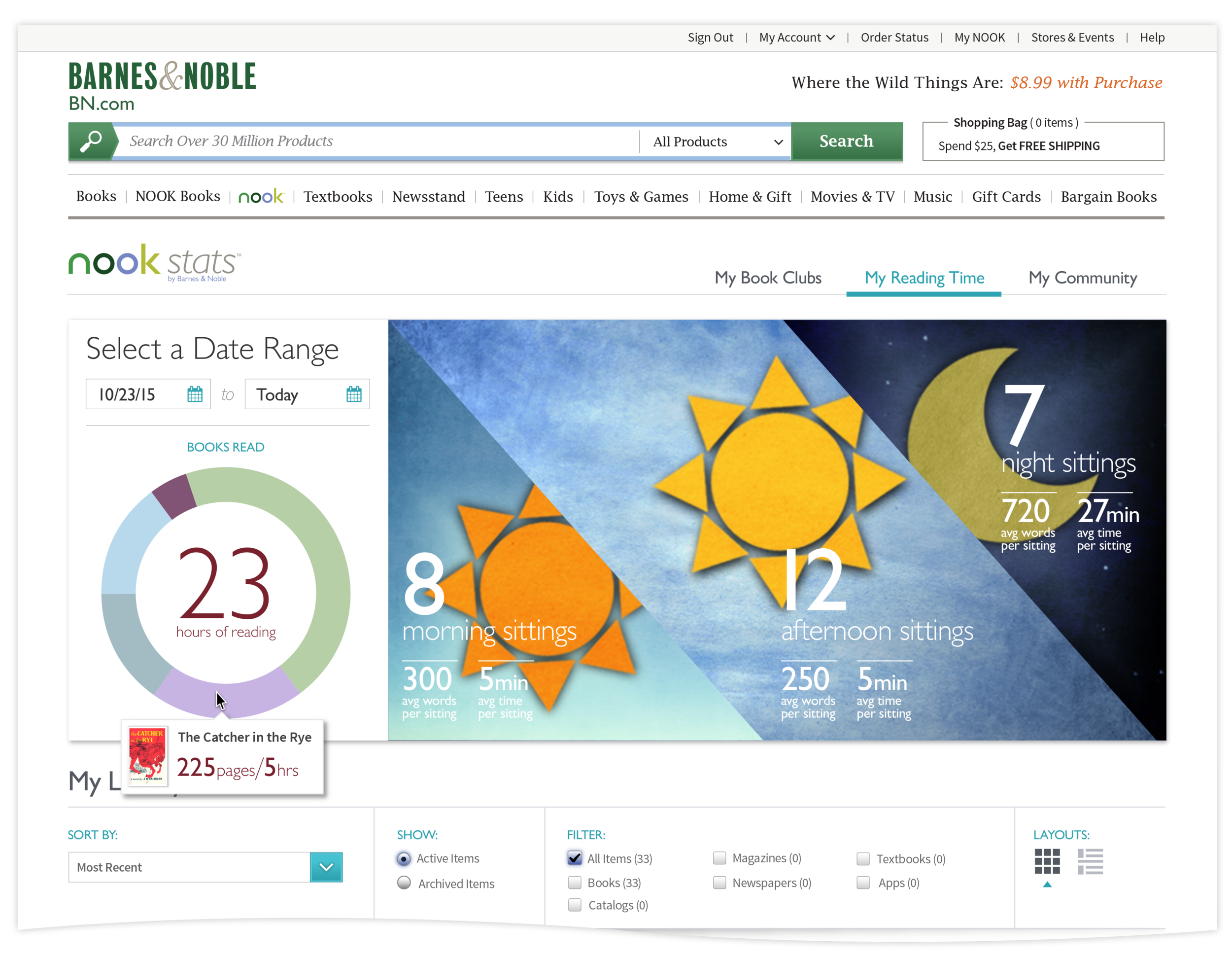
Task: Uncheck the All Items filter checkbox
Action: tap(574, 858)
